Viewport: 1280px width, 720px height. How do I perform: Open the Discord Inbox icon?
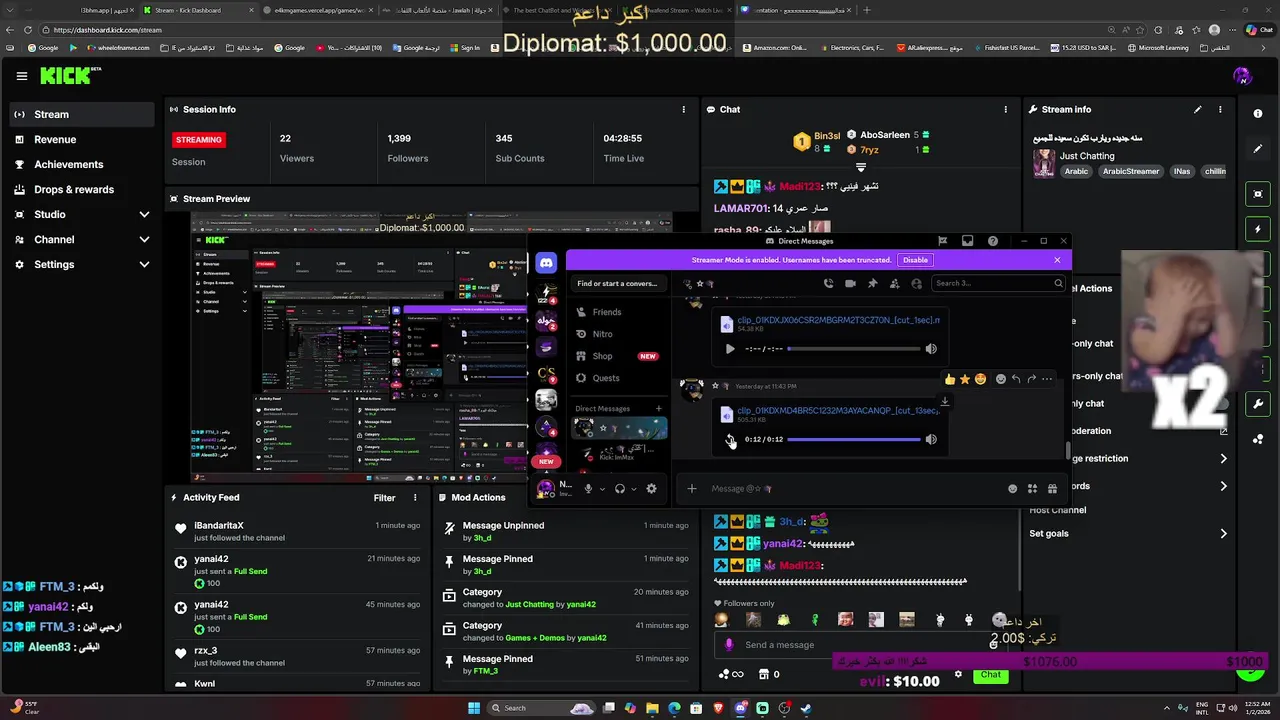tap(967, 241)
